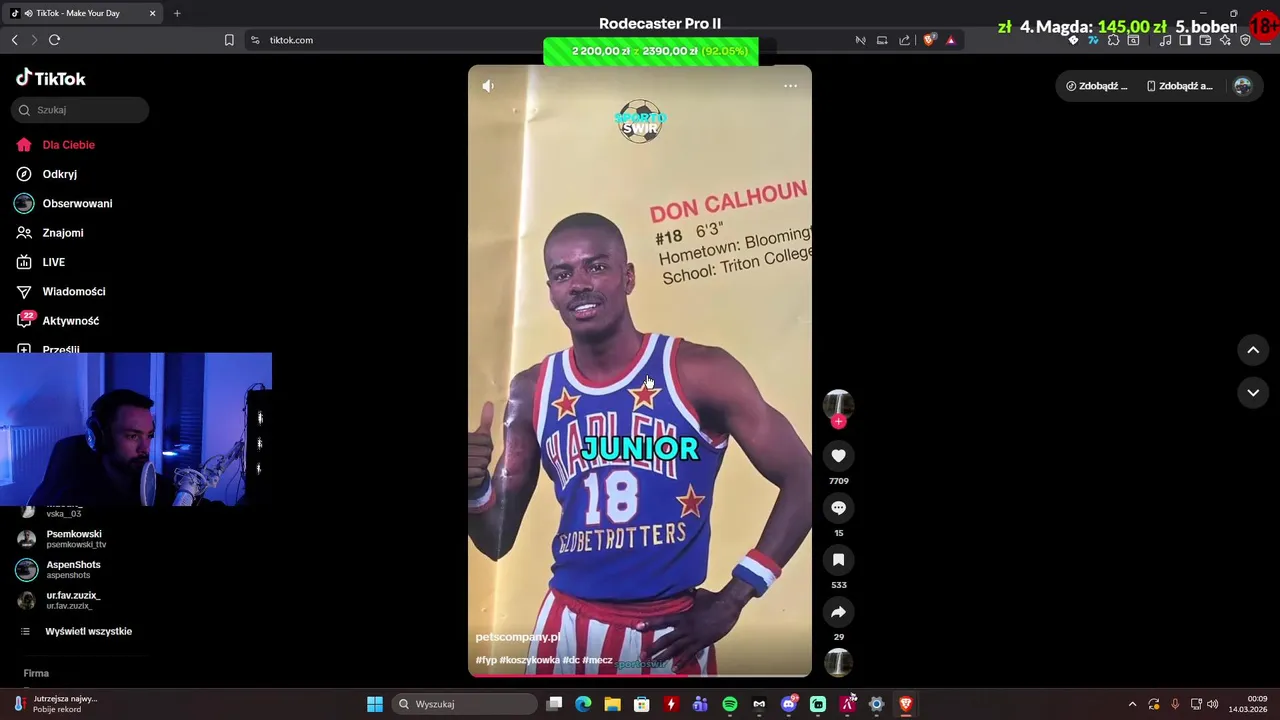The width and height of the screenshot is (1280, 720).
Task: Mute the TikTok video sound
Action: 488,86
